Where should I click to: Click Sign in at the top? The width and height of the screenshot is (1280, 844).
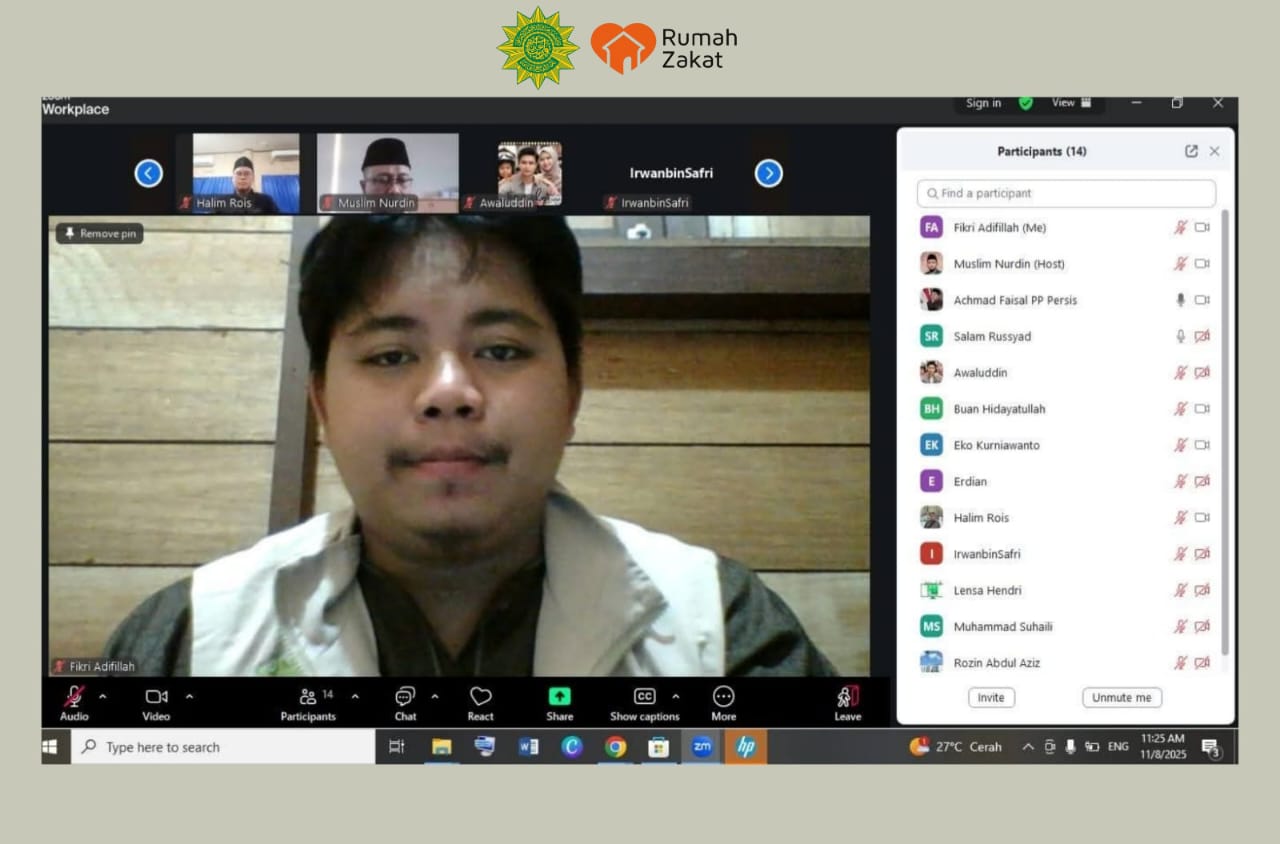pos(983,103)
